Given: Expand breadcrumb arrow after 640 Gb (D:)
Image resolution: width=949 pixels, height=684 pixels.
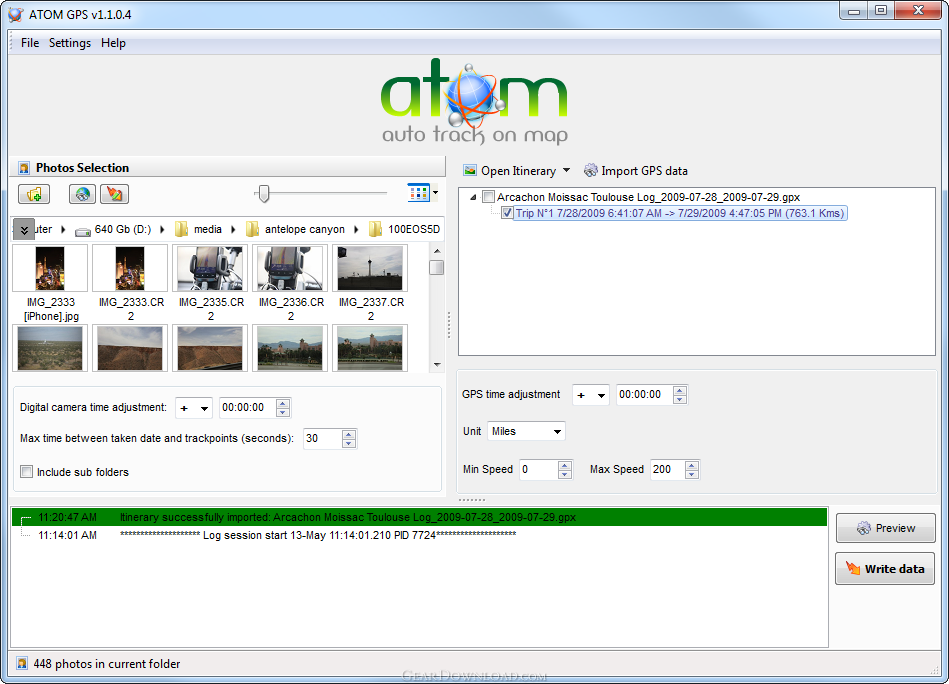Looking at the screenshot, I should [162, 229].
